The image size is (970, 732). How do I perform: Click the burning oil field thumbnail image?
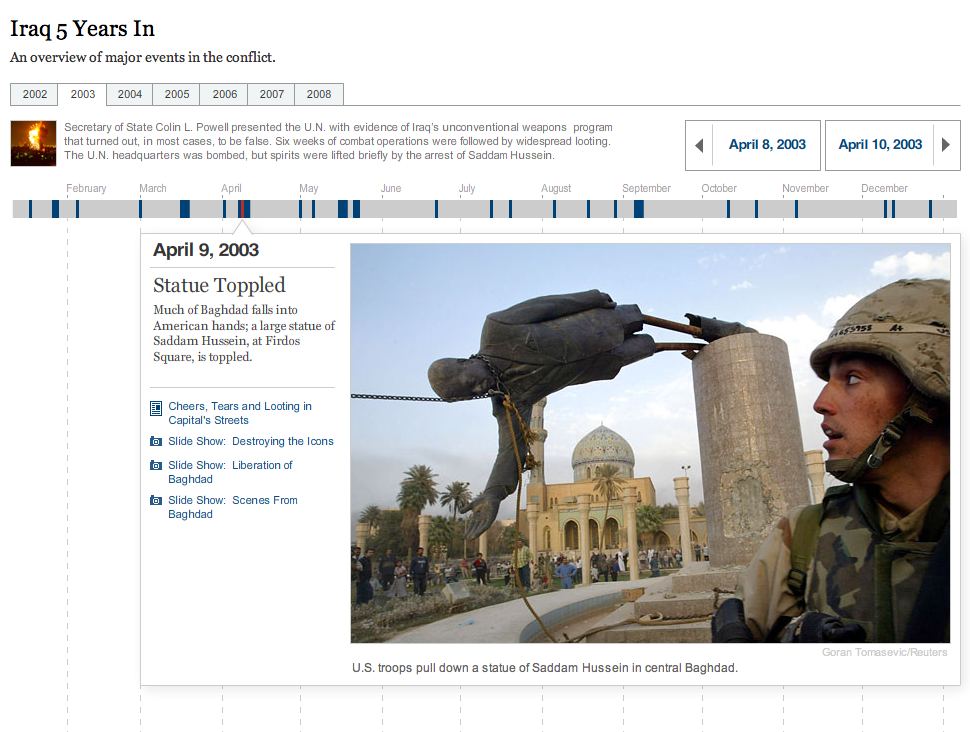coord(33,141)
